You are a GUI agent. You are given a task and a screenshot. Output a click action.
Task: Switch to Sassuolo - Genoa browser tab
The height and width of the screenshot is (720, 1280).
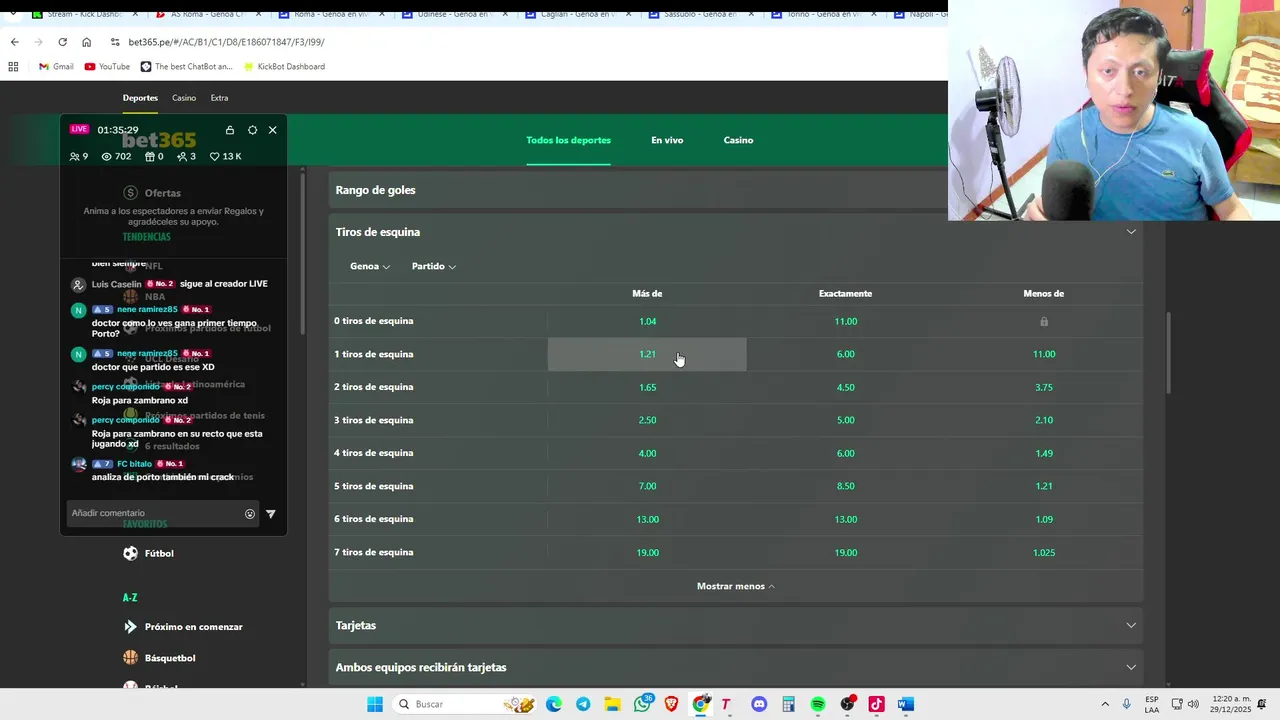click(701, 14)
